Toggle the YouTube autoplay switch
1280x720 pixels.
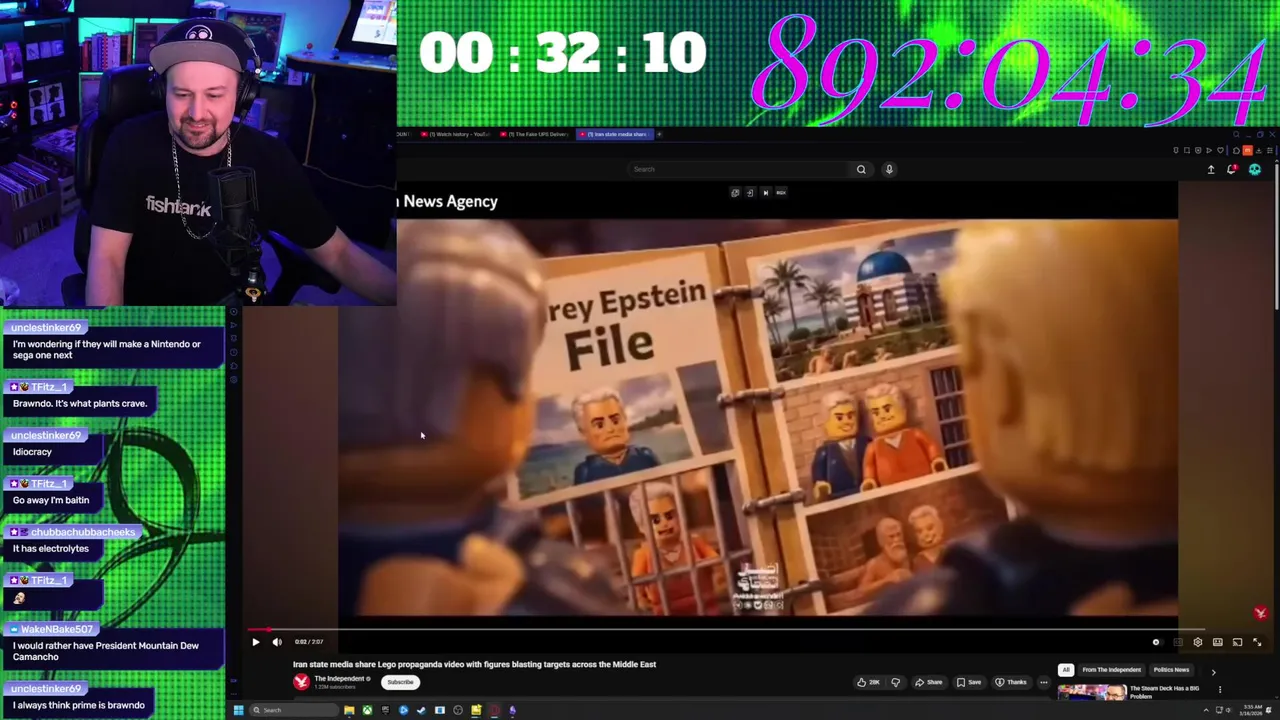1157,642
